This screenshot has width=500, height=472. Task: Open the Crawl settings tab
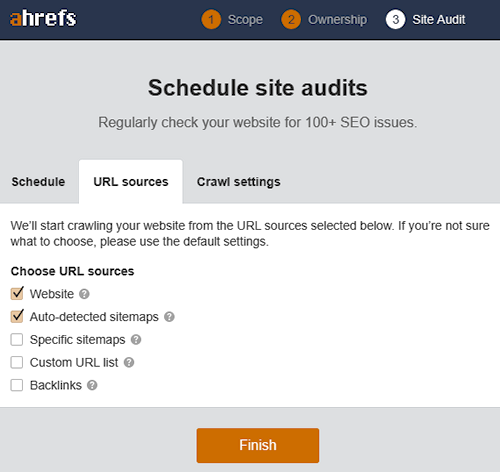pos(239,182)
